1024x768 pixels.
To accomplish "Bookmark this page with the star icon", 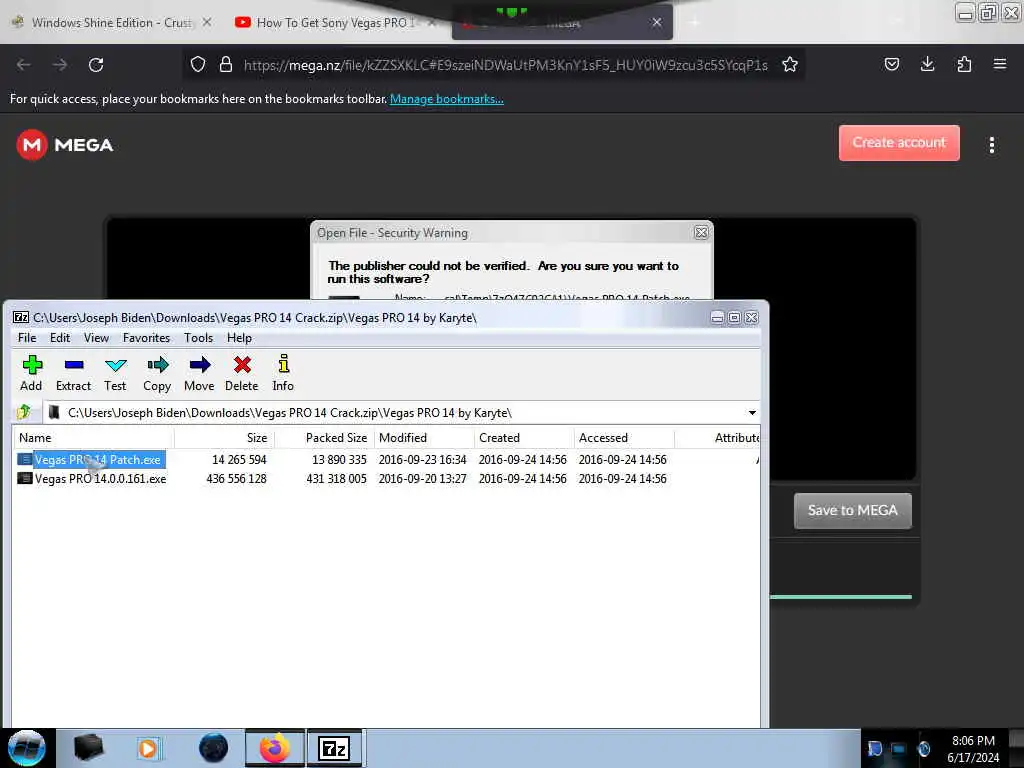I will click(790, 64).
